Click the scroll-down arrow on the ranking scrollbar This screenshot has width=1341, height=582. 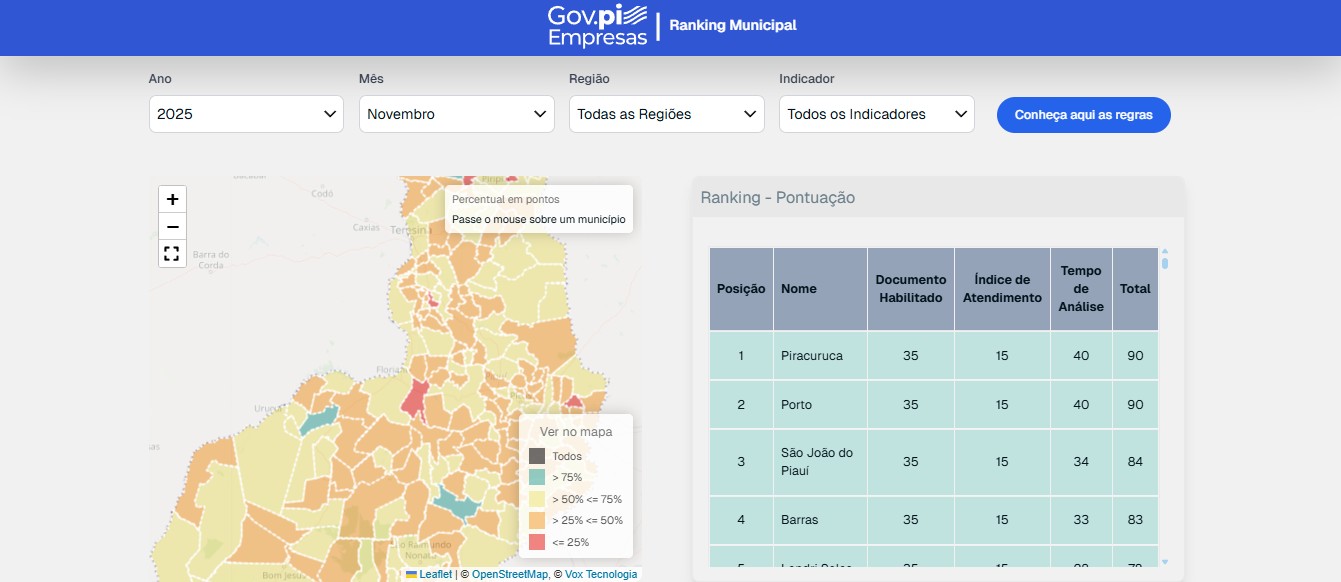point(1165,561)
